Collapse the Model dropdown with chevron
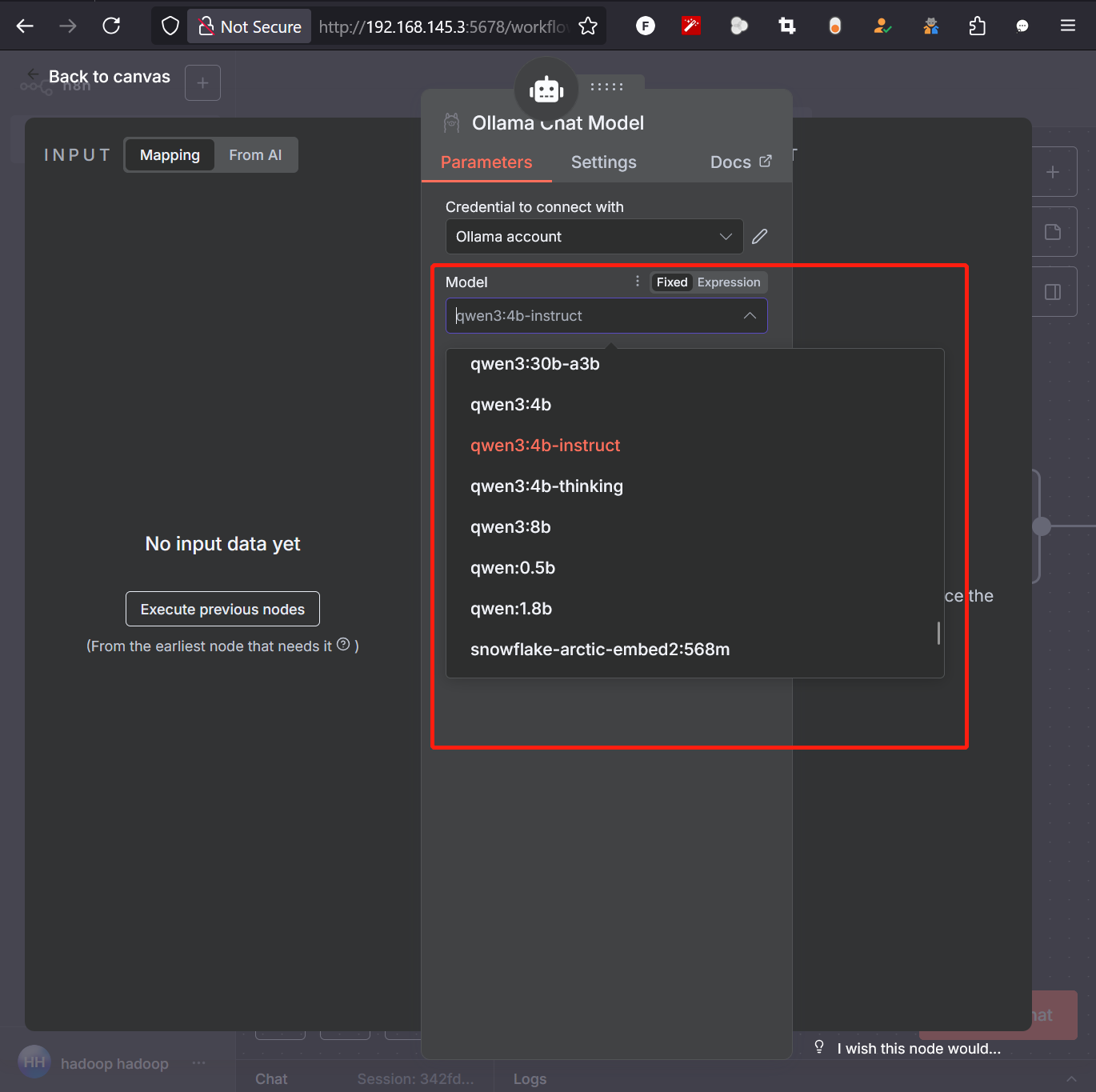 pos(750,315)
